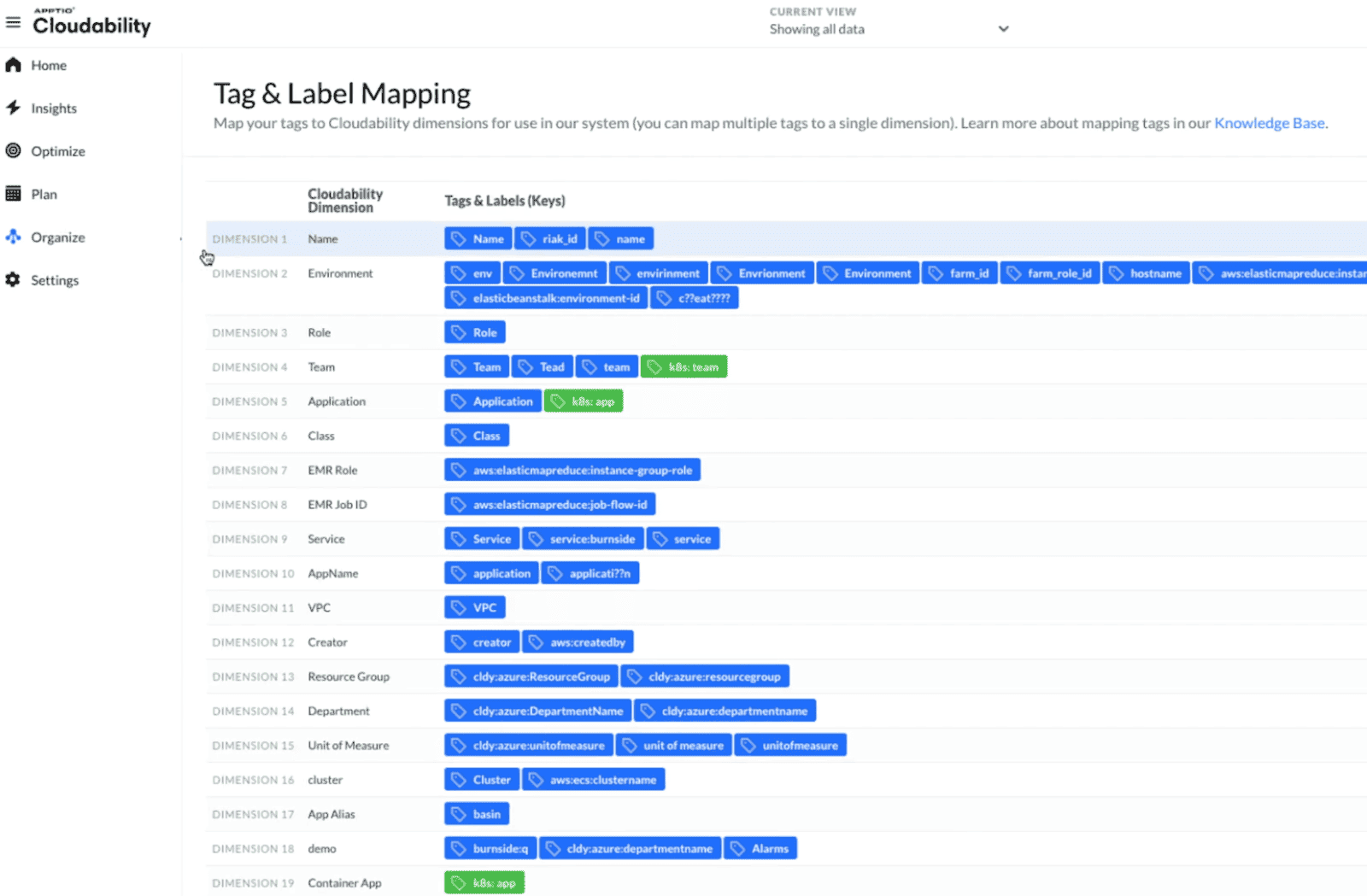
Task: Click the DIMENSION 10 label
Action: pyautogui.click(x=253, y=573)
